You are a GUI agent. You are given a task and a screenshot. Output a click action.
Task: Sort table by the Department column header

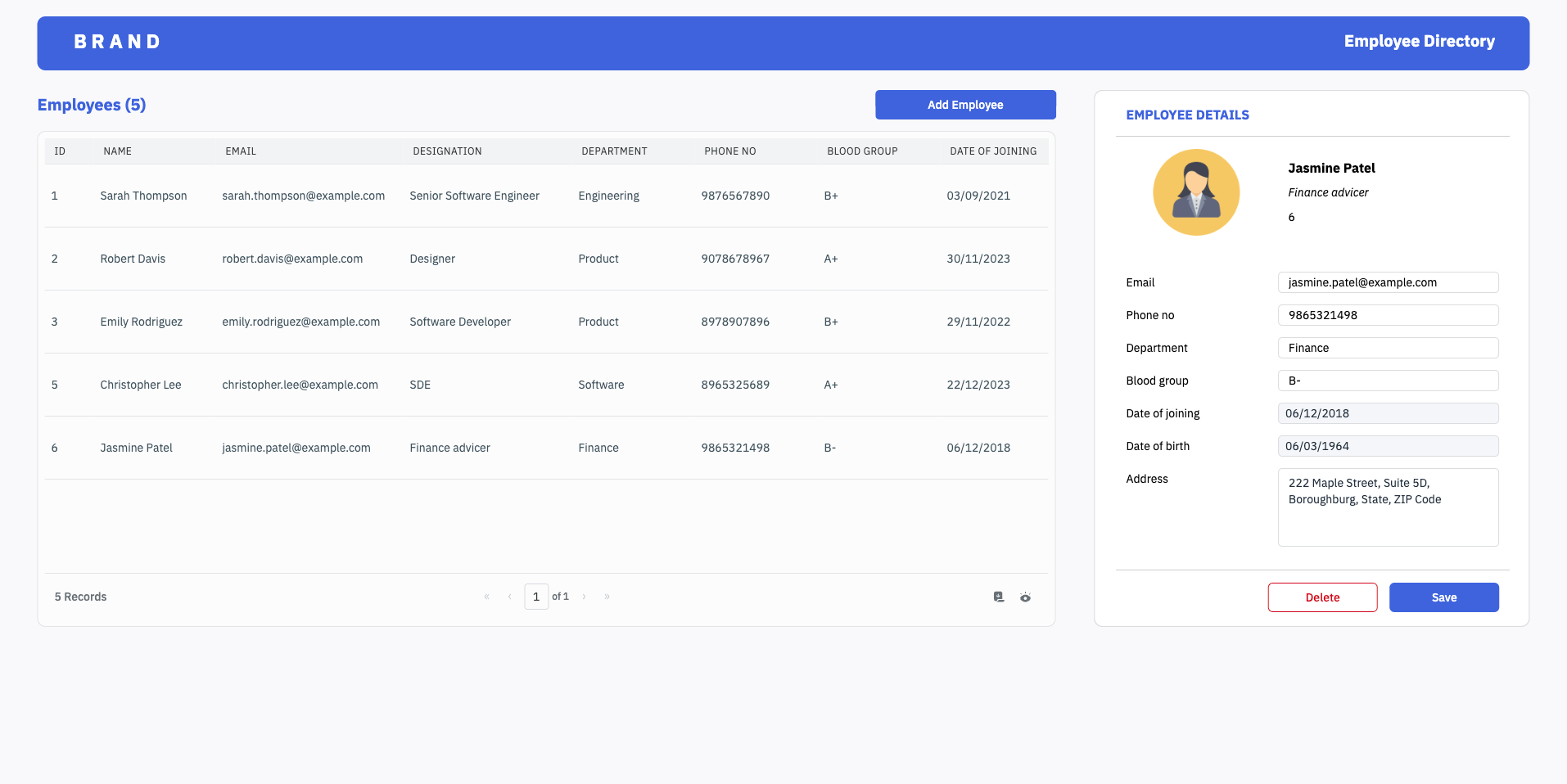point(614,151)
